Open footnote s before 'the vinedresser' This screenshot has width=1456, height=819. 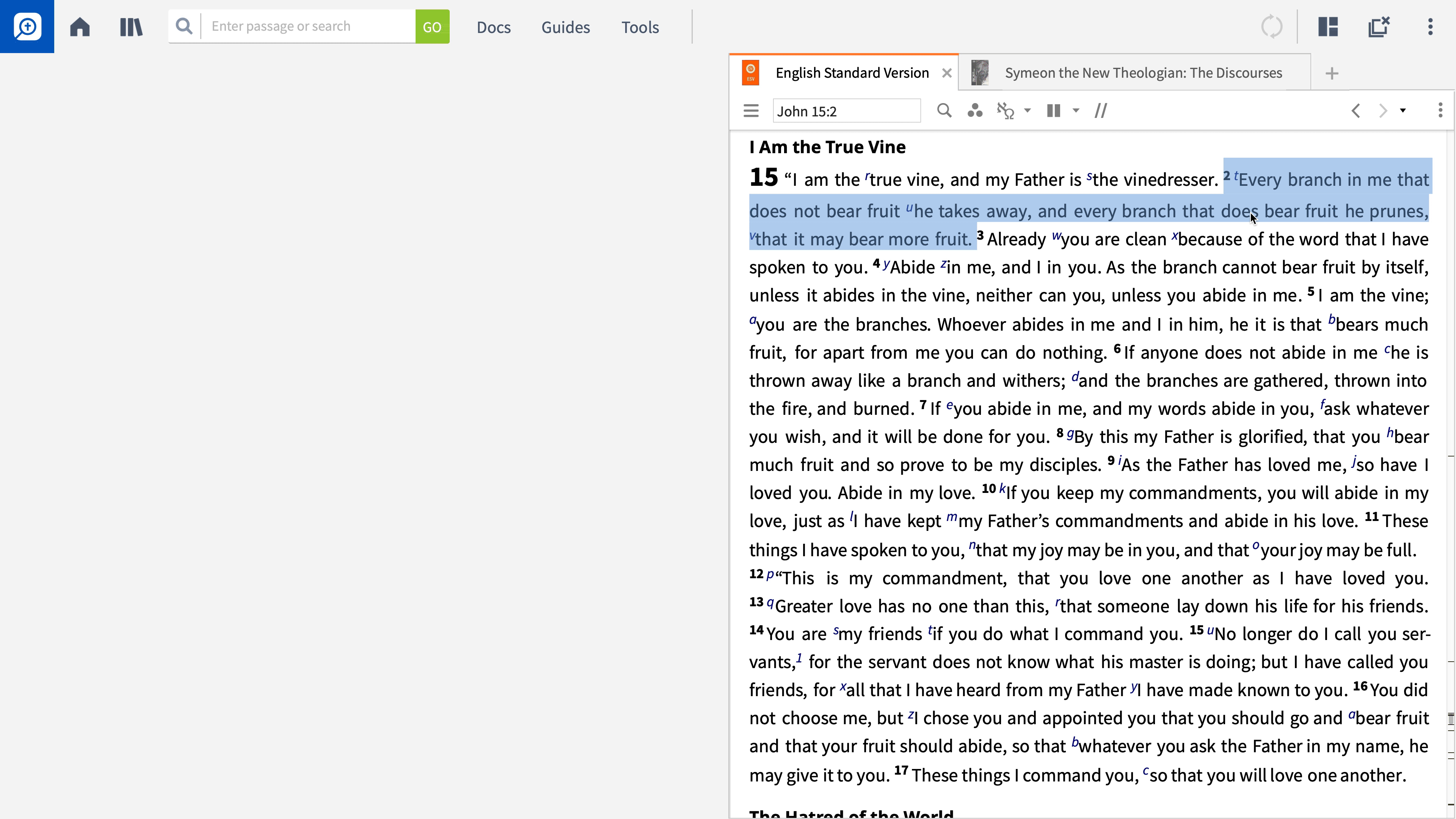(x=1089, y=176)
